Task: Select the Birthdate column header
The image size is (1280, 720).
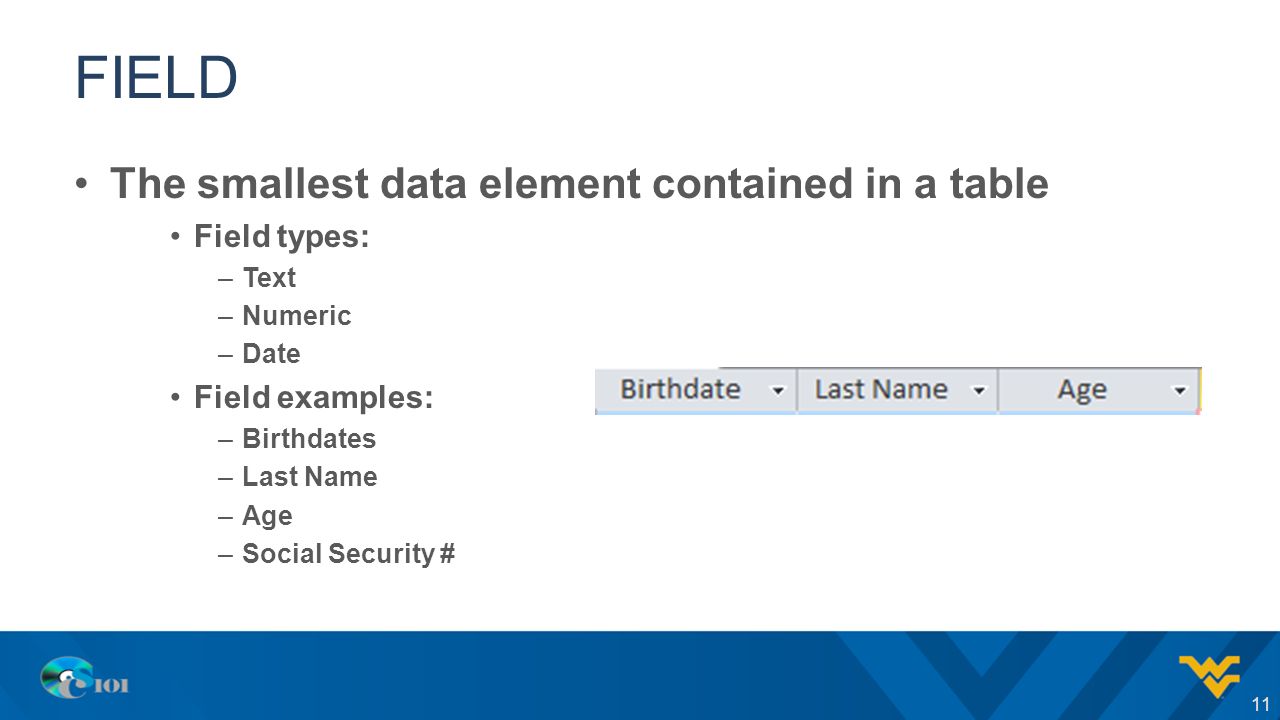Action: (x=696, y=390)
